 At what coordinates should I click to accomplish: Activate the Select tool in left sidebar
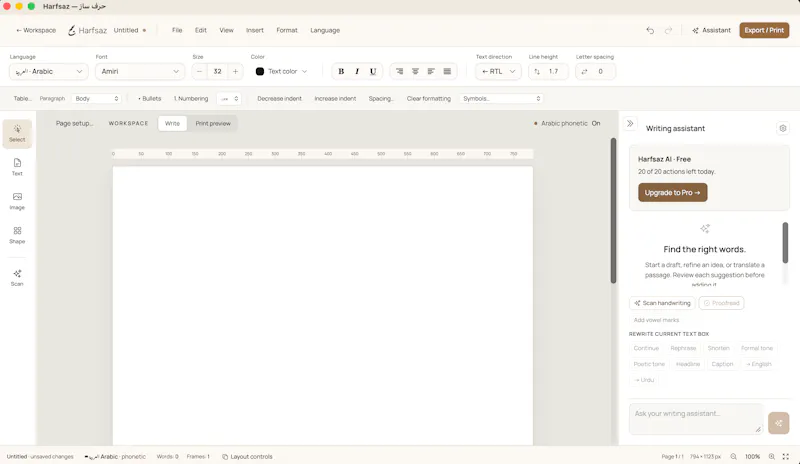tap(17, 134)
